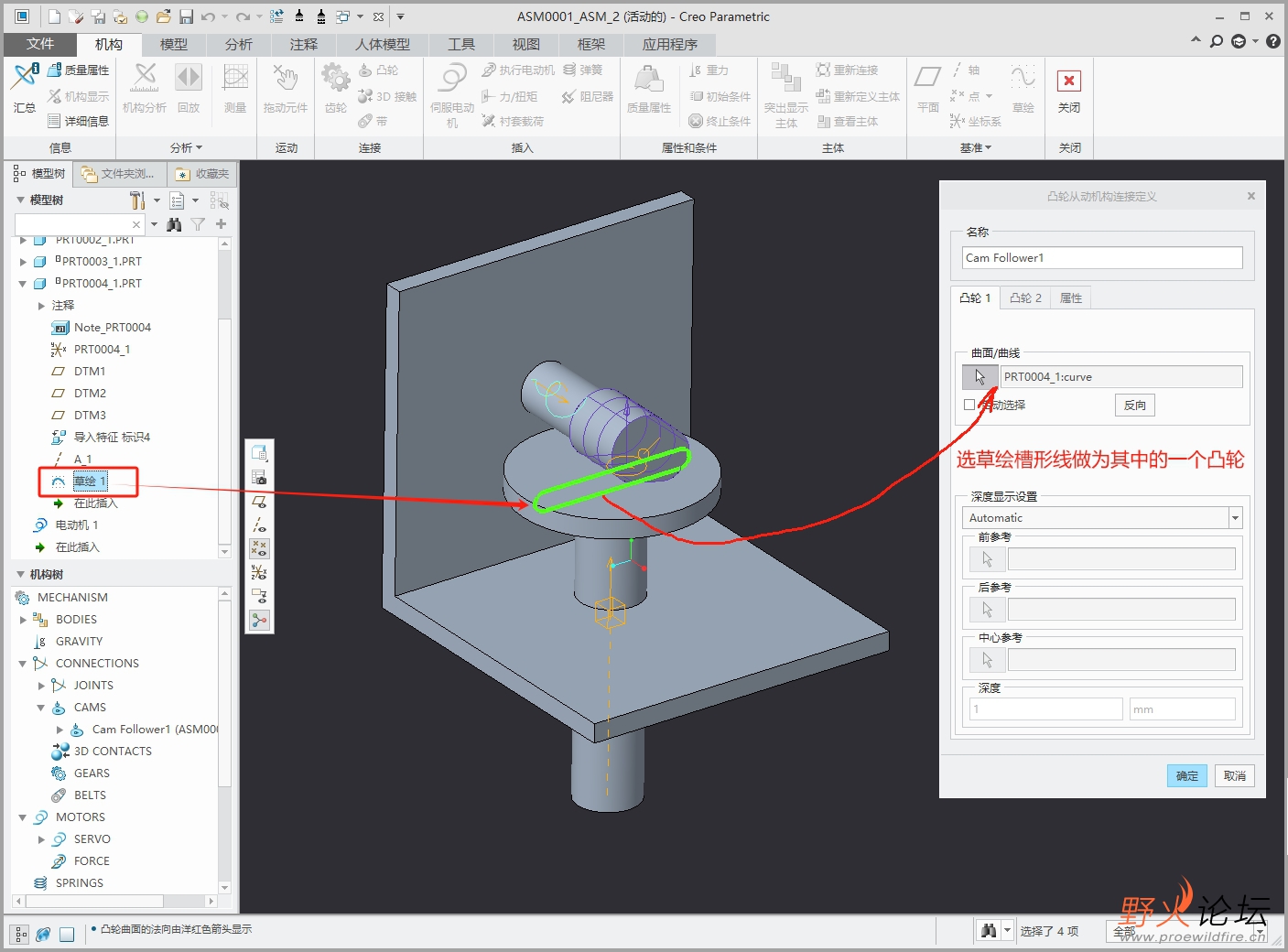Viewport: 1288px width, 952px height.
Task: Click the binoculars search icon in model tree
Action: point(174,224)
